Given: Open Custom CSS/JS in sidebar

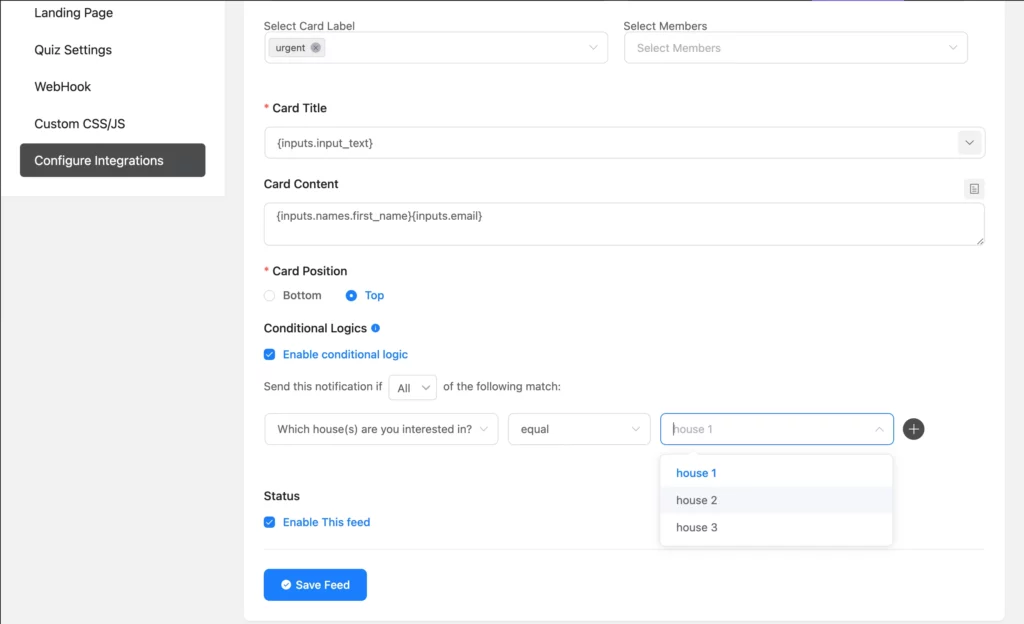Looking at the screenshot, I should coord(79,124).
